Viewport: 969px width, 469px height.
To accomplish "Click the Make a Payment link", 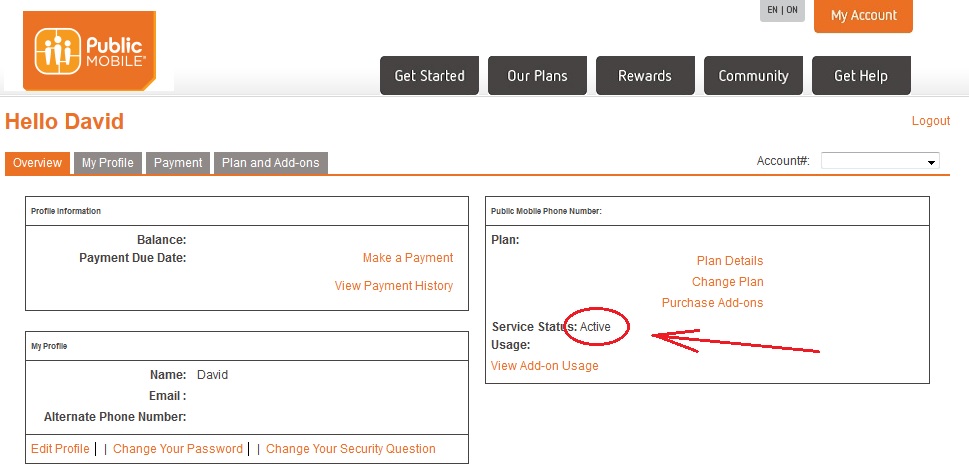I will (408, 258).
